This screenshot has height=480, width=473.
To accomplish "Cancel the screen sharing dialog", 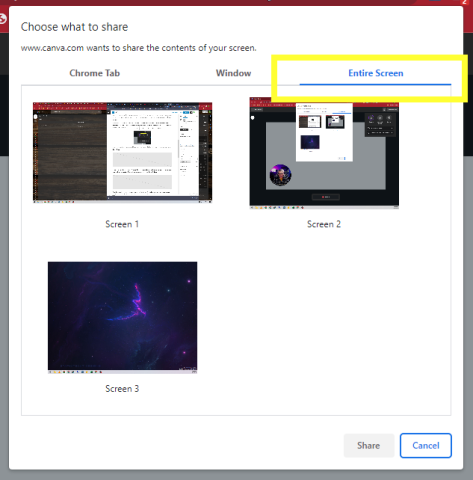I will coord(426,446).
